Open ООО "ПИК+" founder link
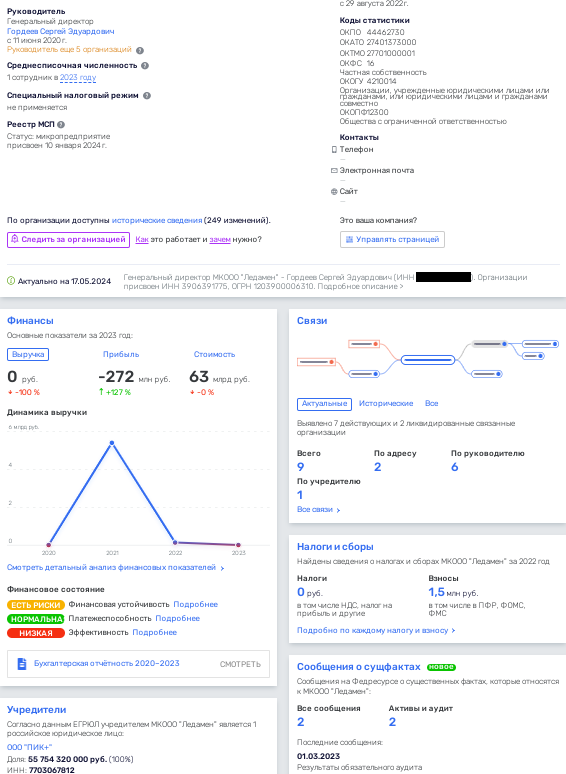The image size is (566, 774). (x=30, y=747)
